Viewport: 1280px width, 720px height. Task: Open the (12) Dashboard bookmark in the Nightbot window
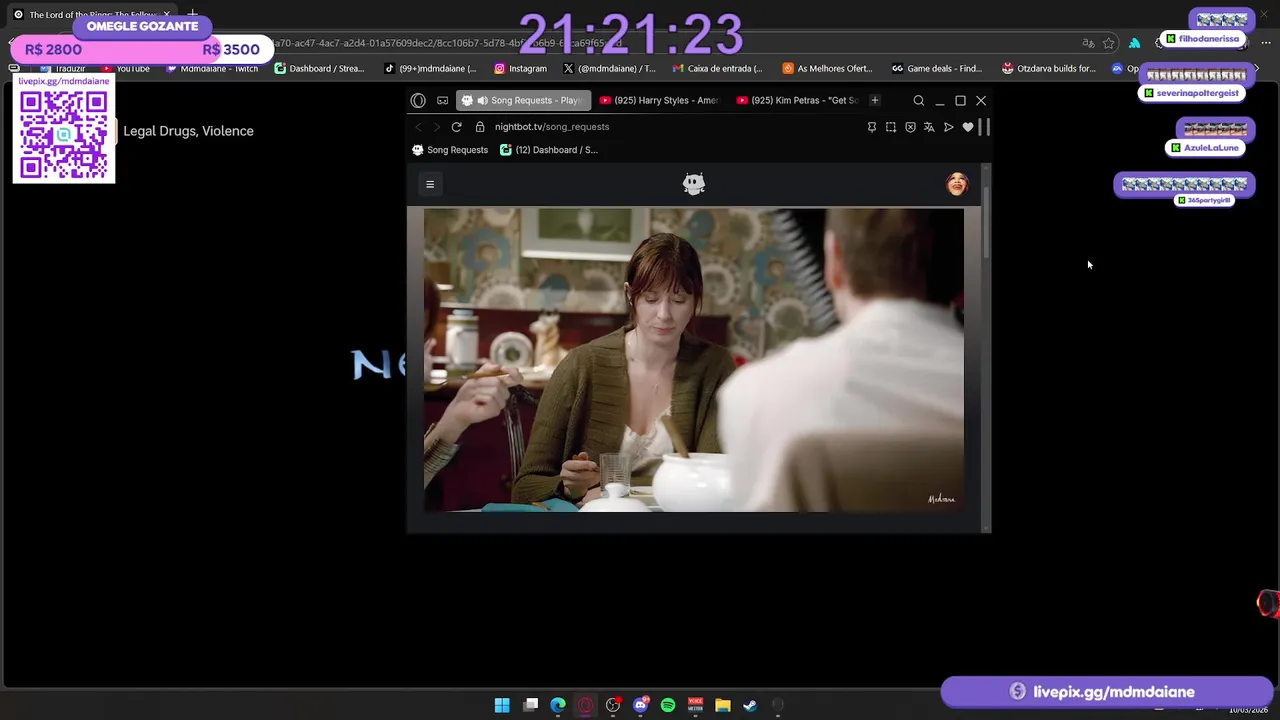[549, 150]
